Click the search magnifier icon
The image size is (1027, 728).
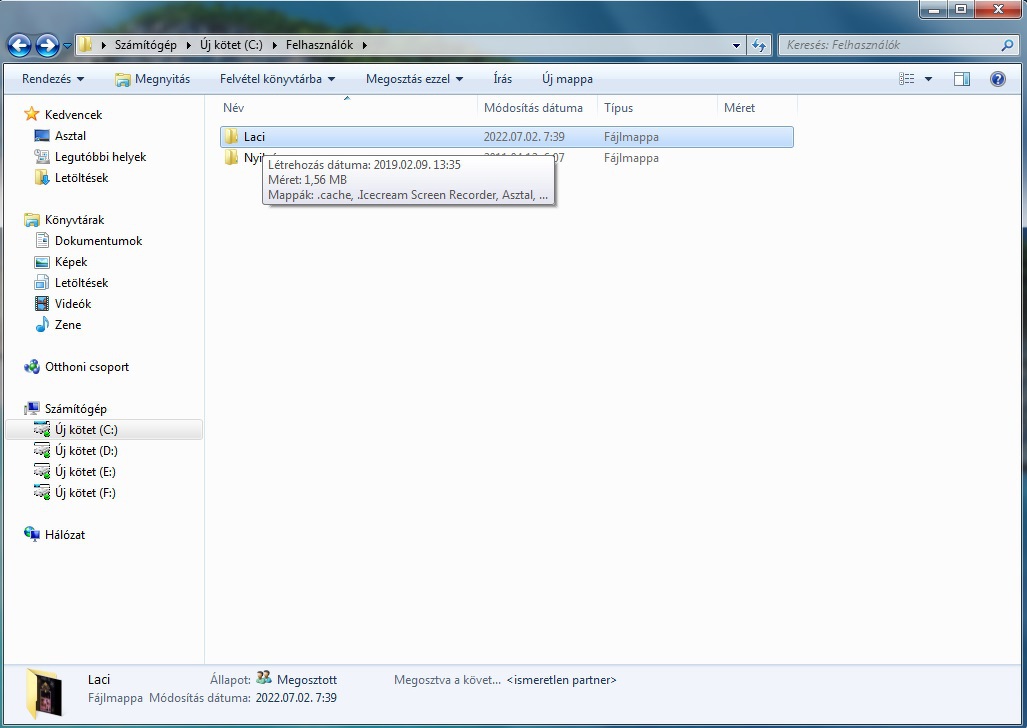click(x=1007, y=45)
